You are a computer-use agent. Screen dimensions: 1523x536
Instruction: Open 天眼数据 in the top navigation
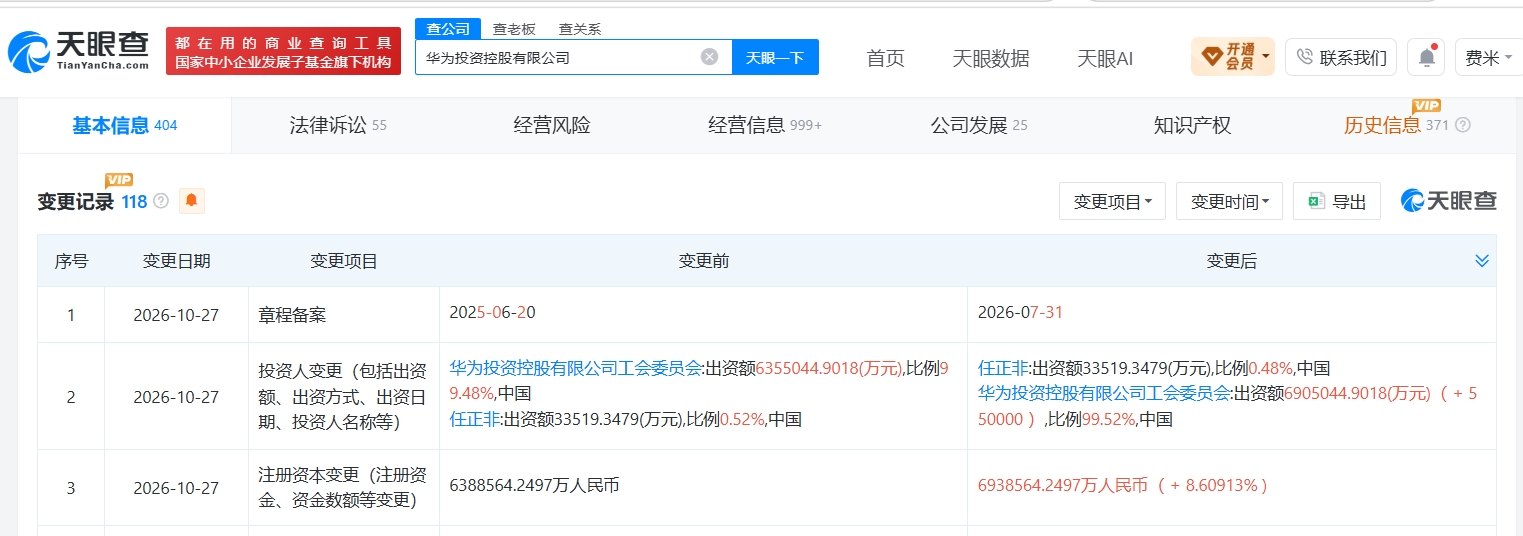click(991, 58)
